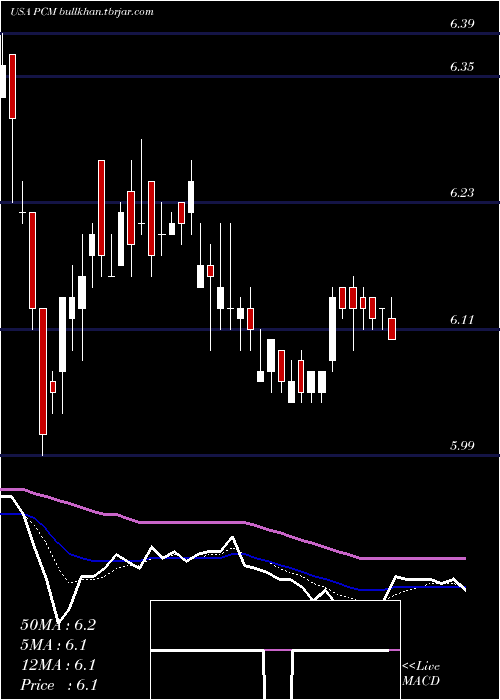
Task: Click the last red candlestick on the right
Action: coord(392,329)
